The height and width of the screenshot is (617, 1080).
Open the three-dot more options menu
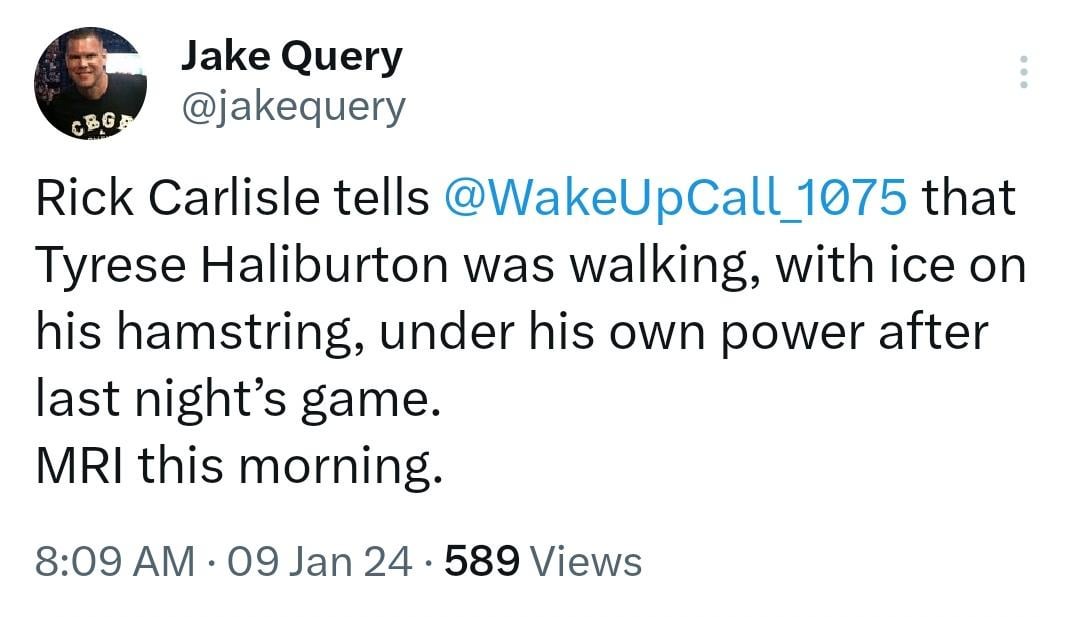1023,72
